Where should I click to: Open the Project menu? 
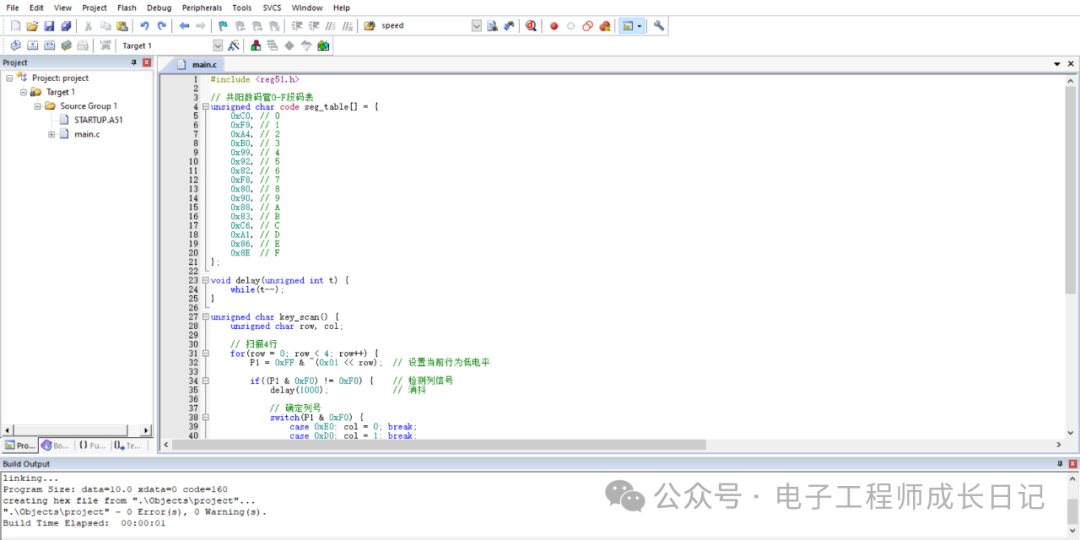[94, 8]
